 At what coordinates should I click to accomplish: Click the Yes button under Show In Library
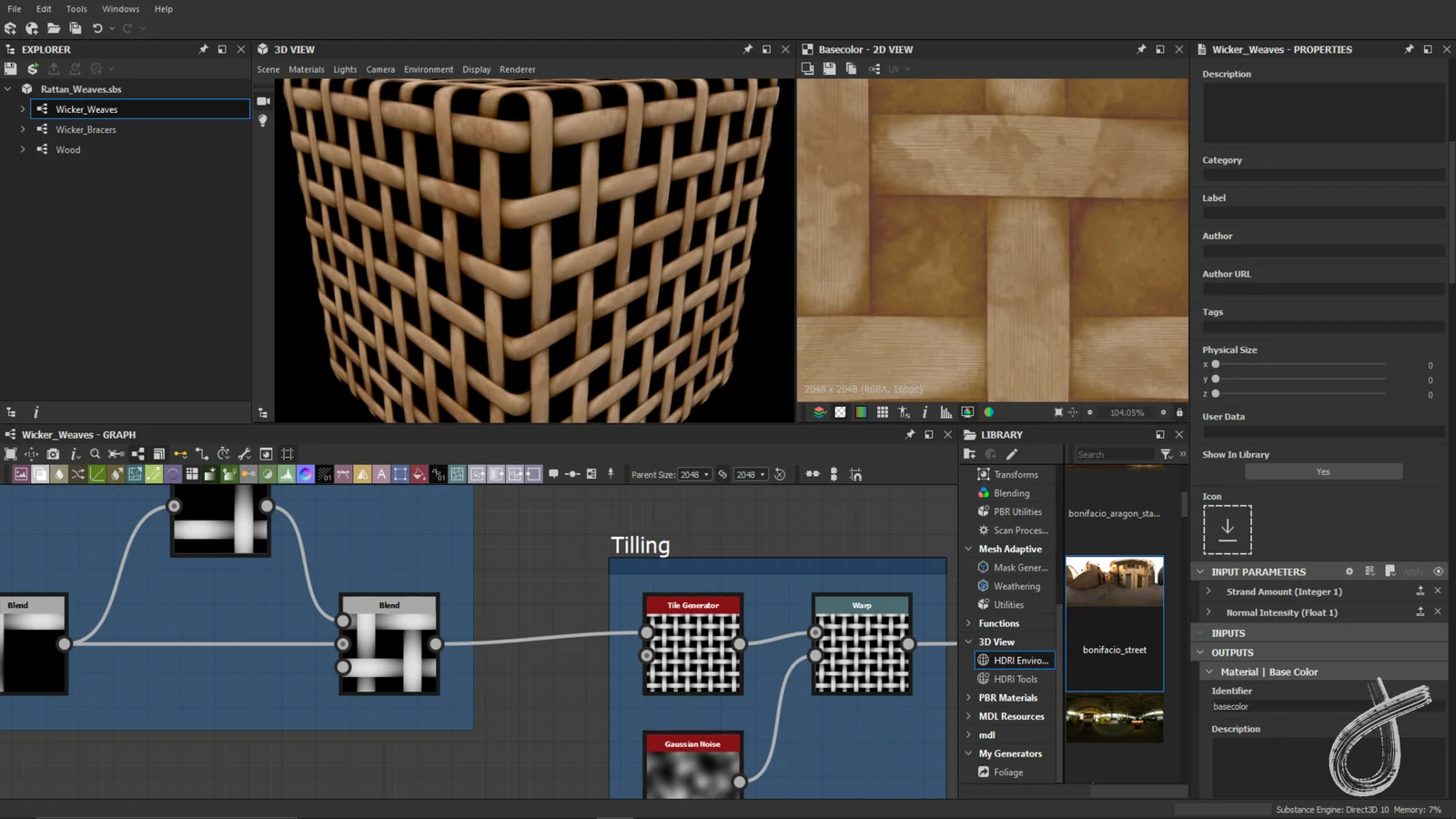click(1323, 471)
